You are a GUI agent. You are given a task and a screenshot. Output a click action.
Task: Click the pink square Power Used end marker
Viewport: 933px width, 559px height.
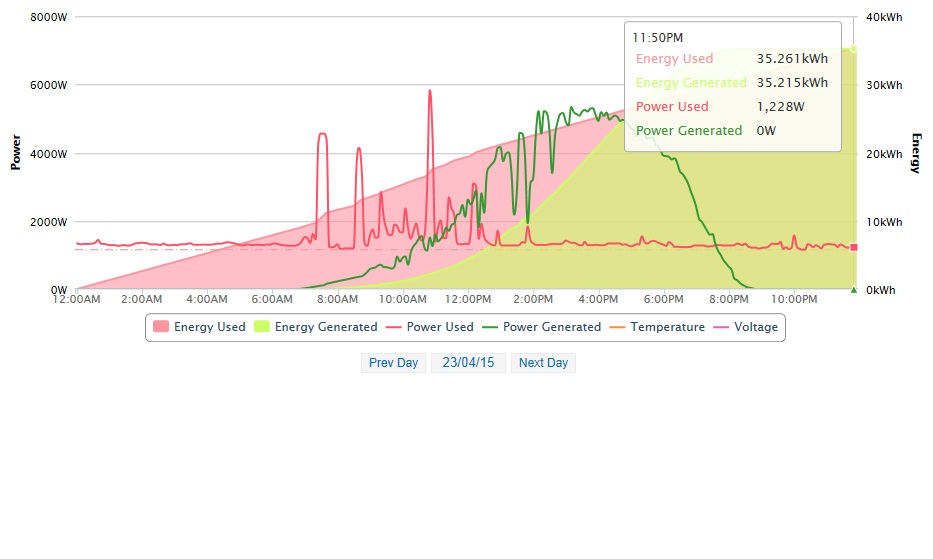pyautogui.click(x=853, y=247)
